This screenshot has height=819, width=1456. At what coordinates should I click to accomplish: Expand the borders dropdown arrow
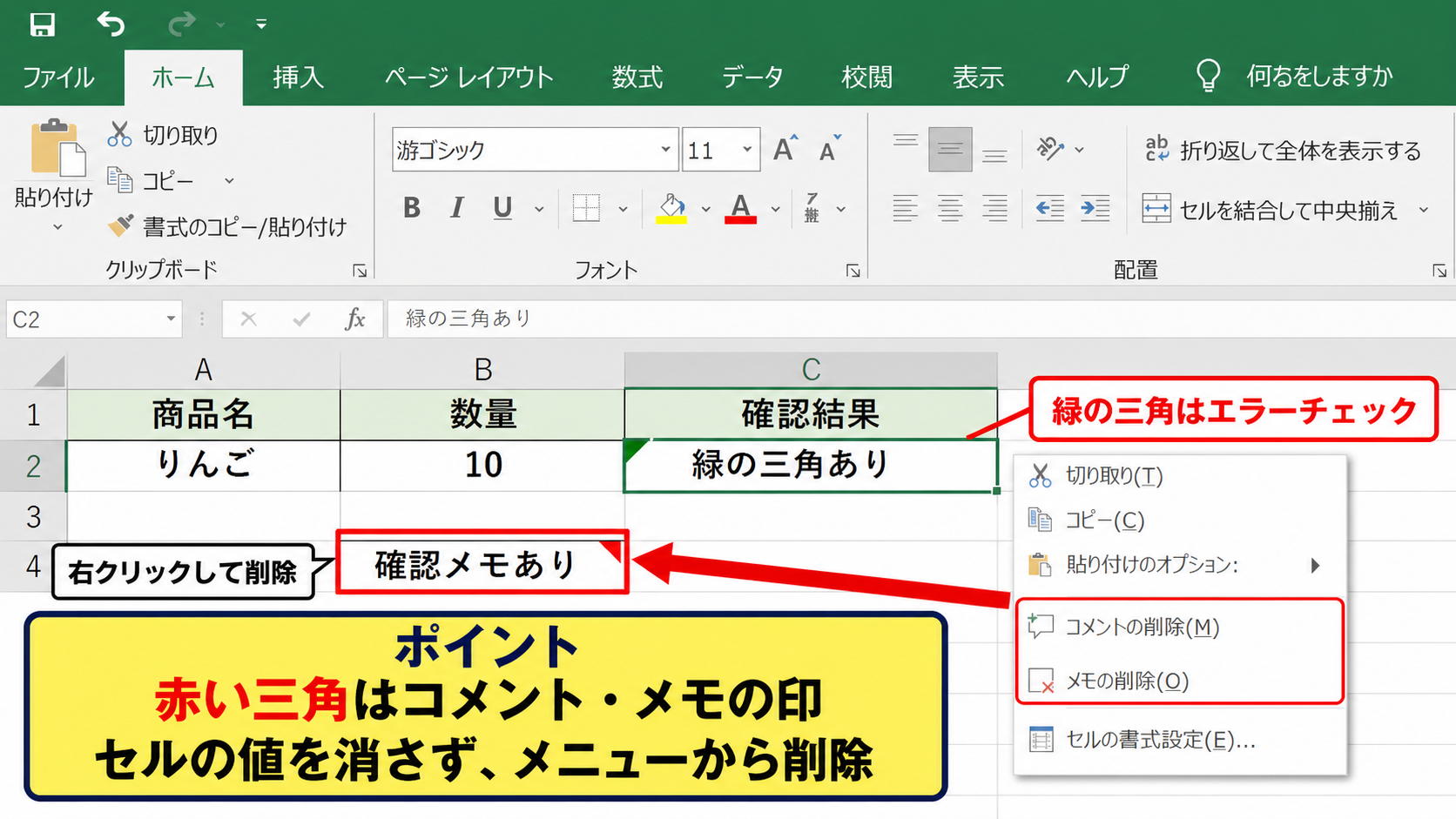pyautogui.click(x=623, y=209)
